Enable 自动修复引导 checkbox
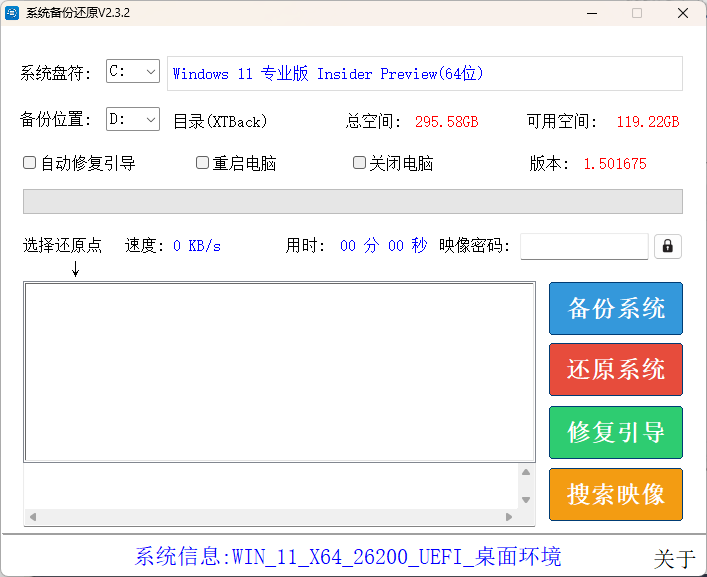 [30, 163]
